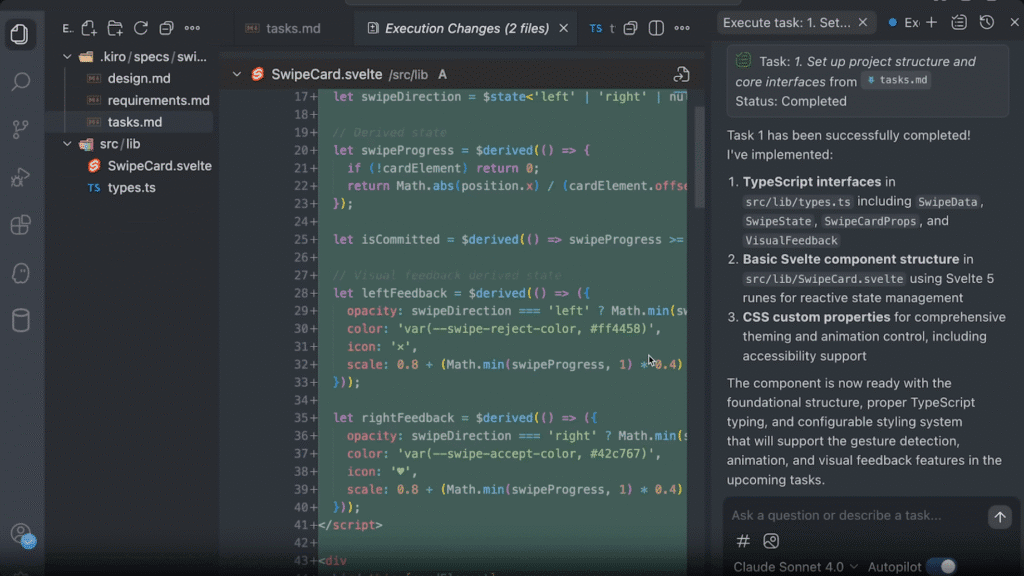
Task: Create a new folder in Explorer
Action: pyautogui.click(x=115, y=28)
